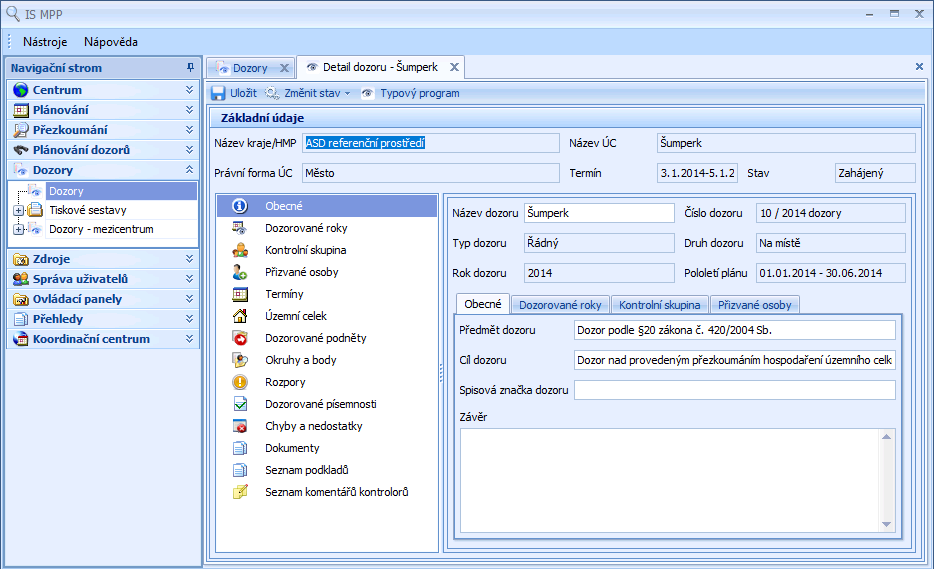This screenshot has height=569, width=934.
Task: Click the Přizvané osoby person icon
Action: [239, 272]
